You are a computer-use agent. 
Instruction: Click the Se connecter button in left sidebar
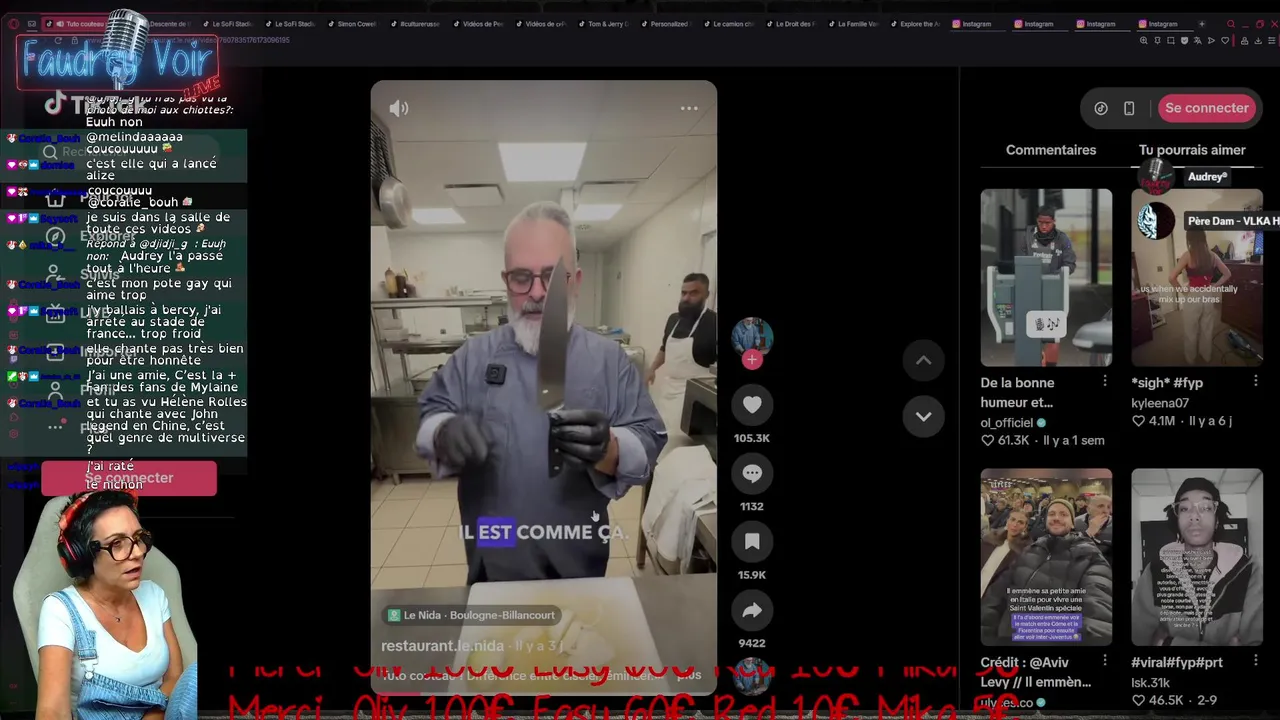[x=128, y=478]
